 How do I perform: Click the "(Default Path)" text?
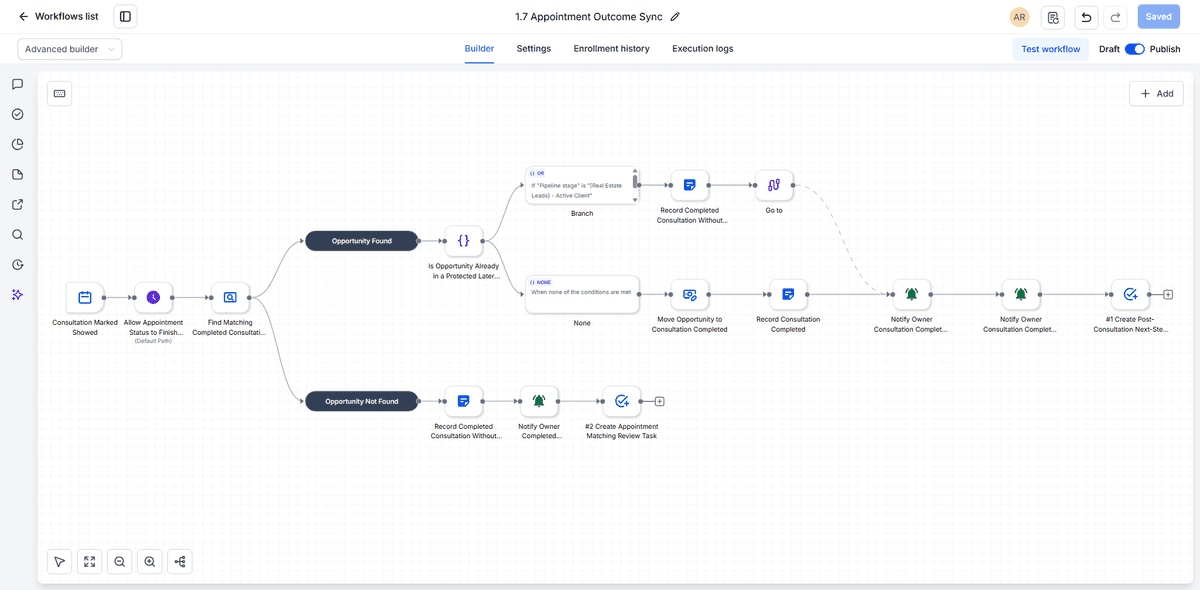pyautogui.click(x=153, y=341)
